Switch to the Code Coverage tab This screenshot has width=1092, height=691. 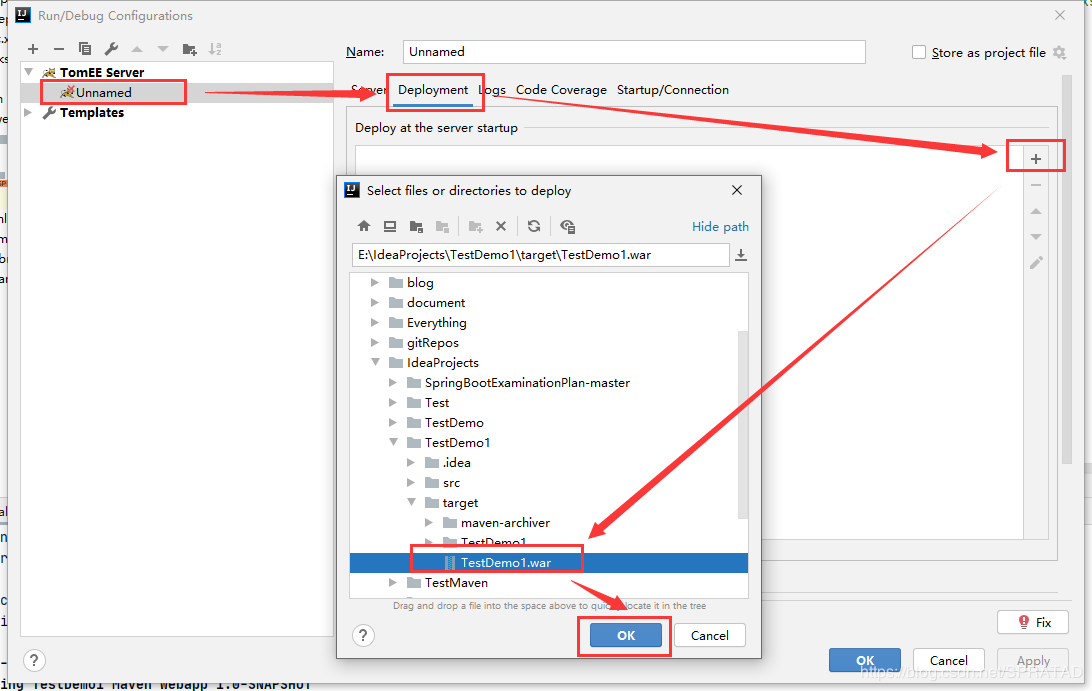pyautogui.click(x=561, y=90)
